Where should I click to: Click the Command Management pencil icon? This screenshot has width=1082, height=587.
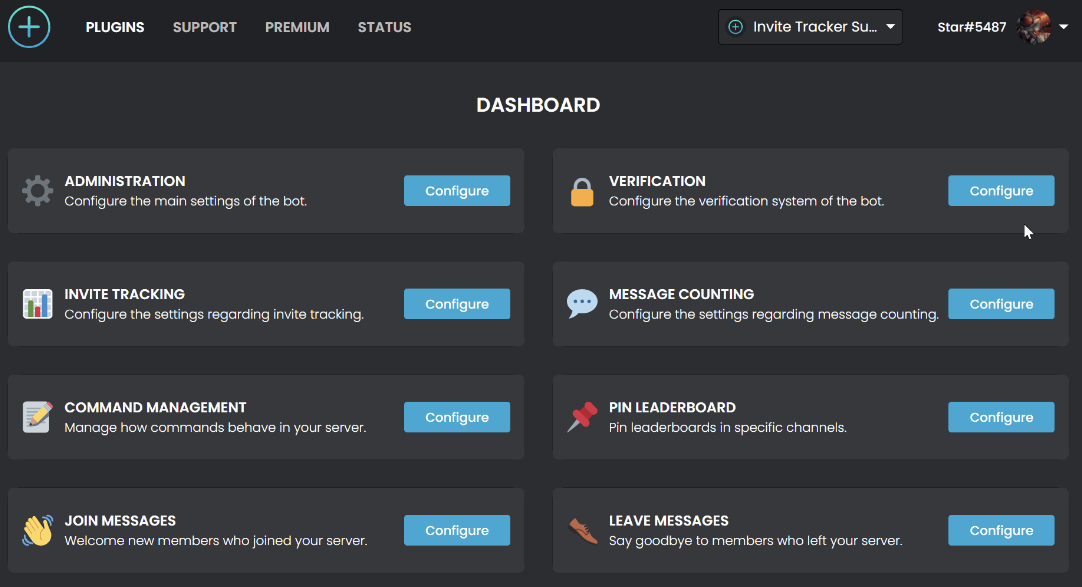pos(37,417)
